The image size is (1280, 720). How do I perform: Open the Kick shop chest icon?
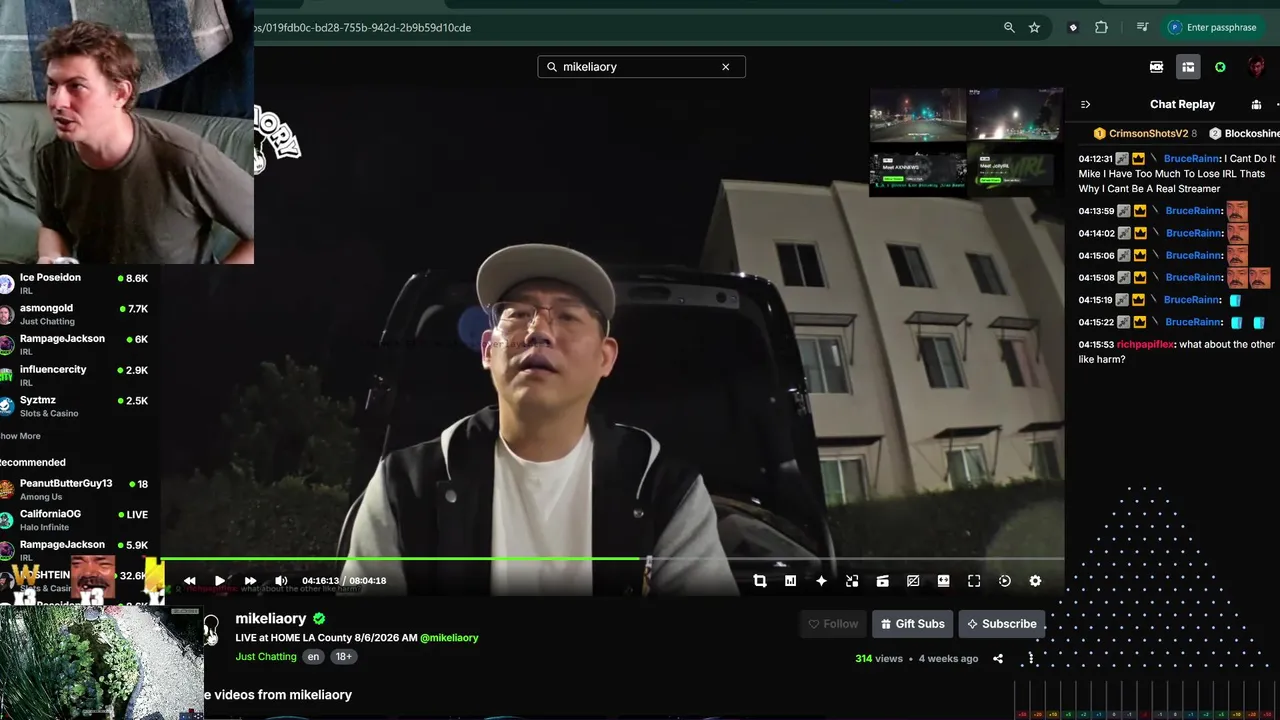click(1188, 67)
